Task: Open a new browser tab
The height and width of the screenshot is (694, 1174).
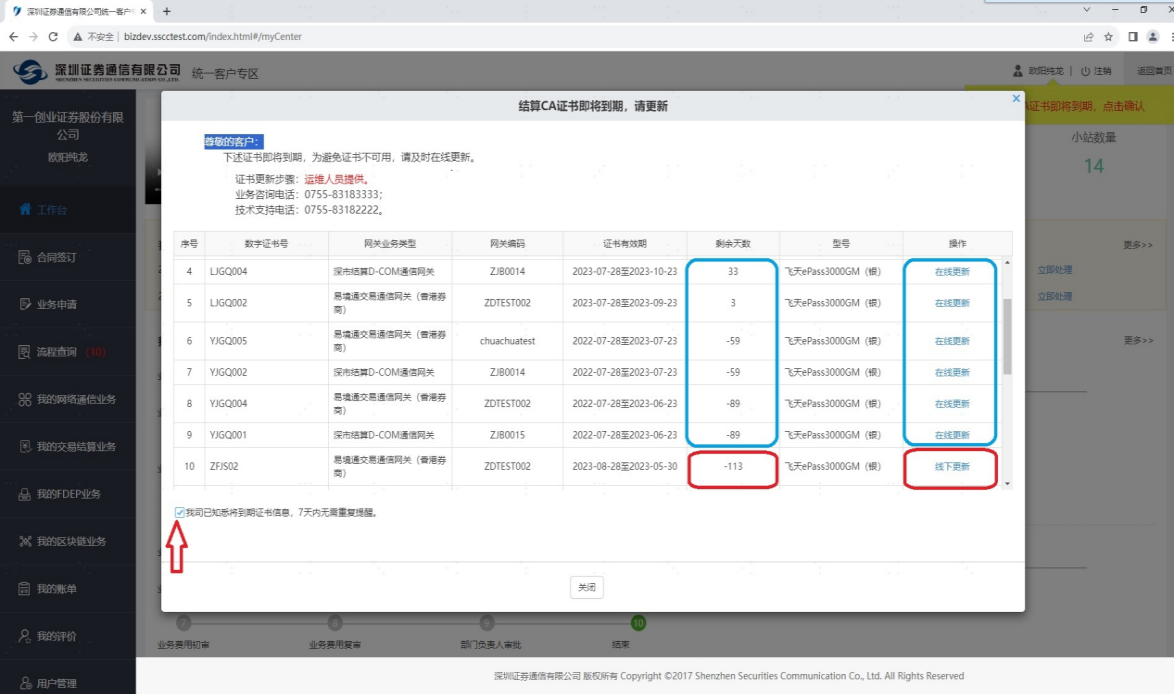Action: point(166,11)
